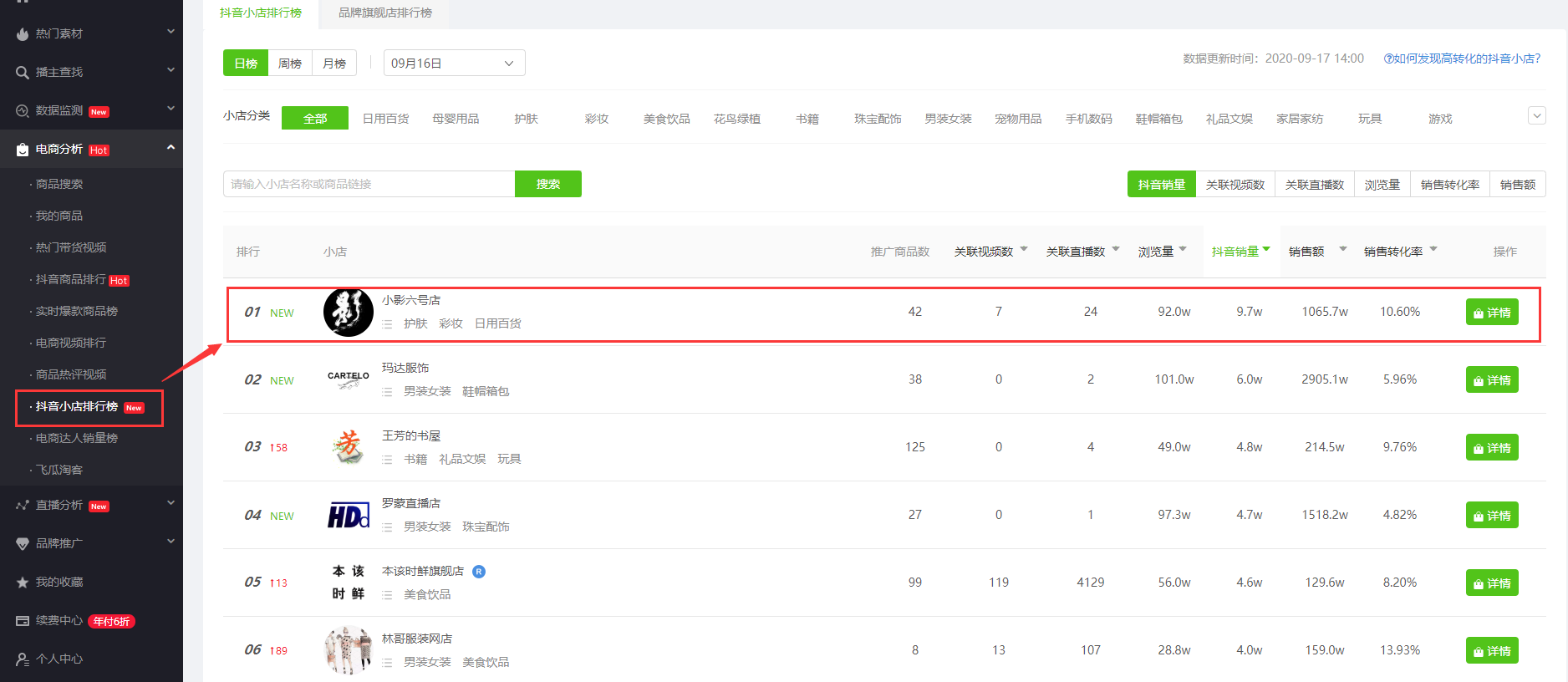Viewport: 1568px width, 682px height.
Task: Filter by 美食饮品 category
Action: point(666,119)
